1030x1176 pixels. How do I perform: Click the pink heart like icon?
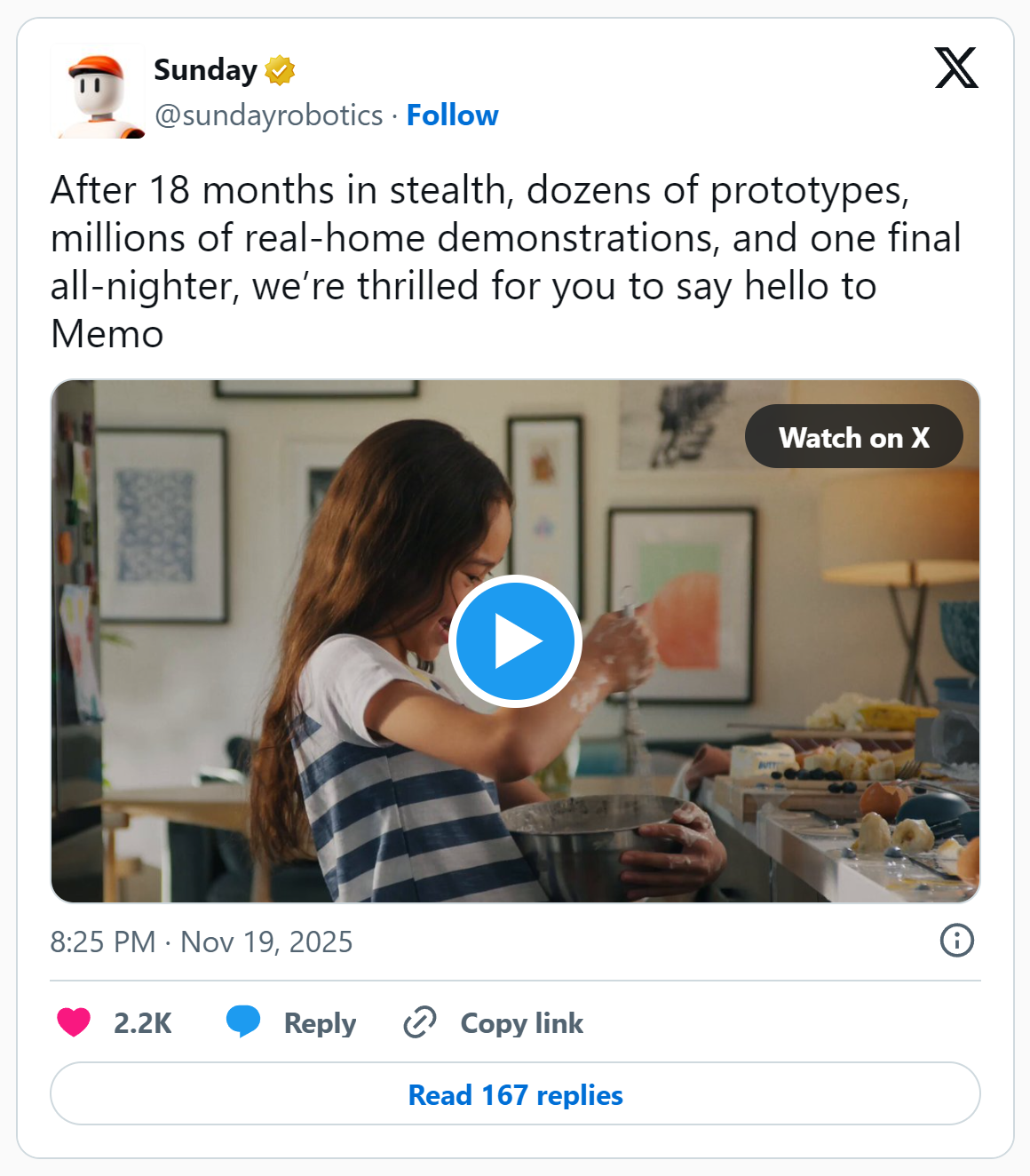(x=74, y=1022)
